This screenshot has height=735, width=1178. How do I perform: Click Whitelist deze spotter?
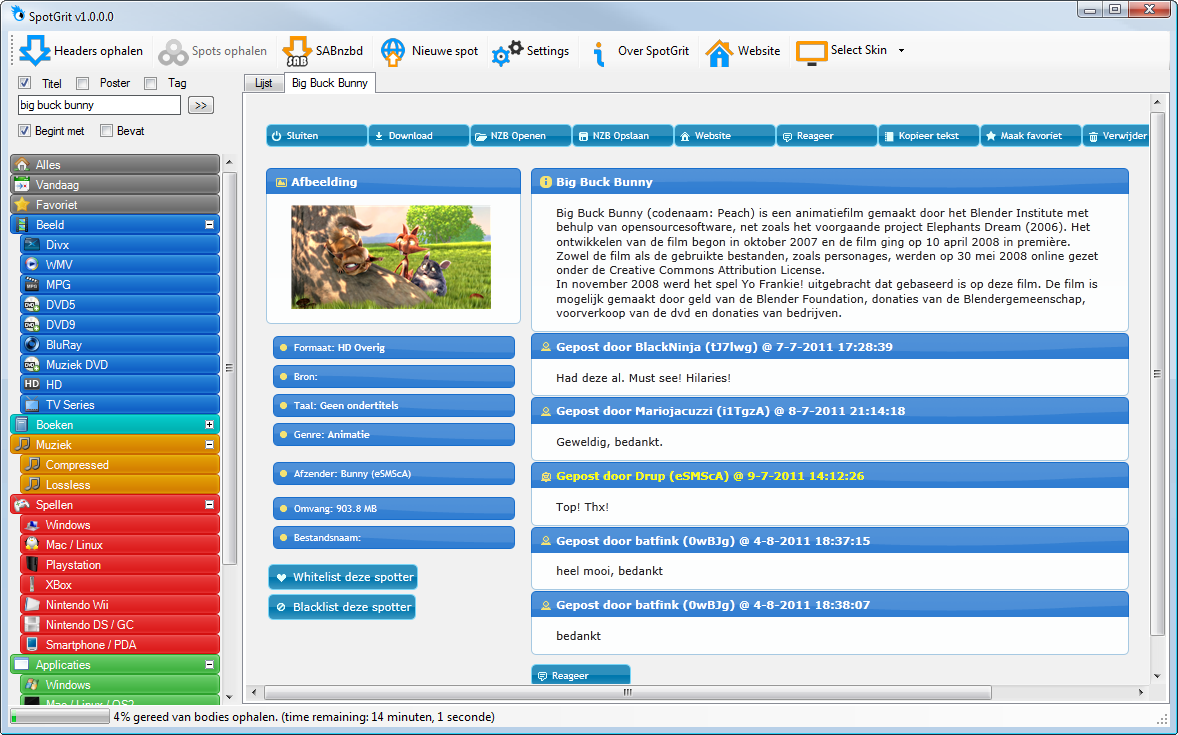tap(343, 577)
